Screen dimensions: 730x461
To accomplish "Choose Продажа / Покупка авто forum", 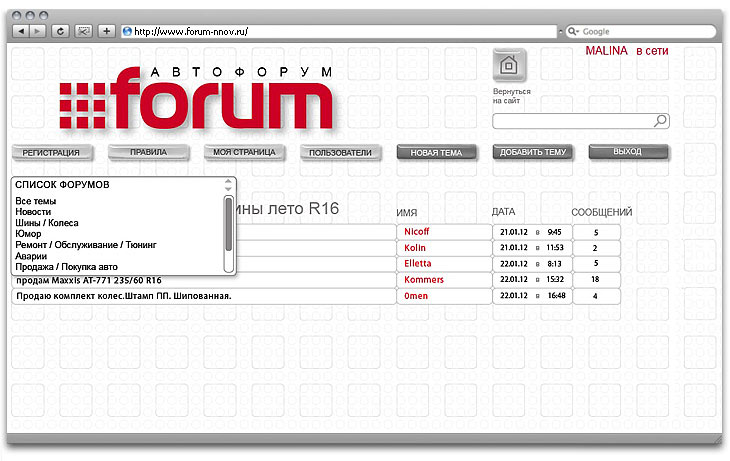I will (x=67, y=267).
